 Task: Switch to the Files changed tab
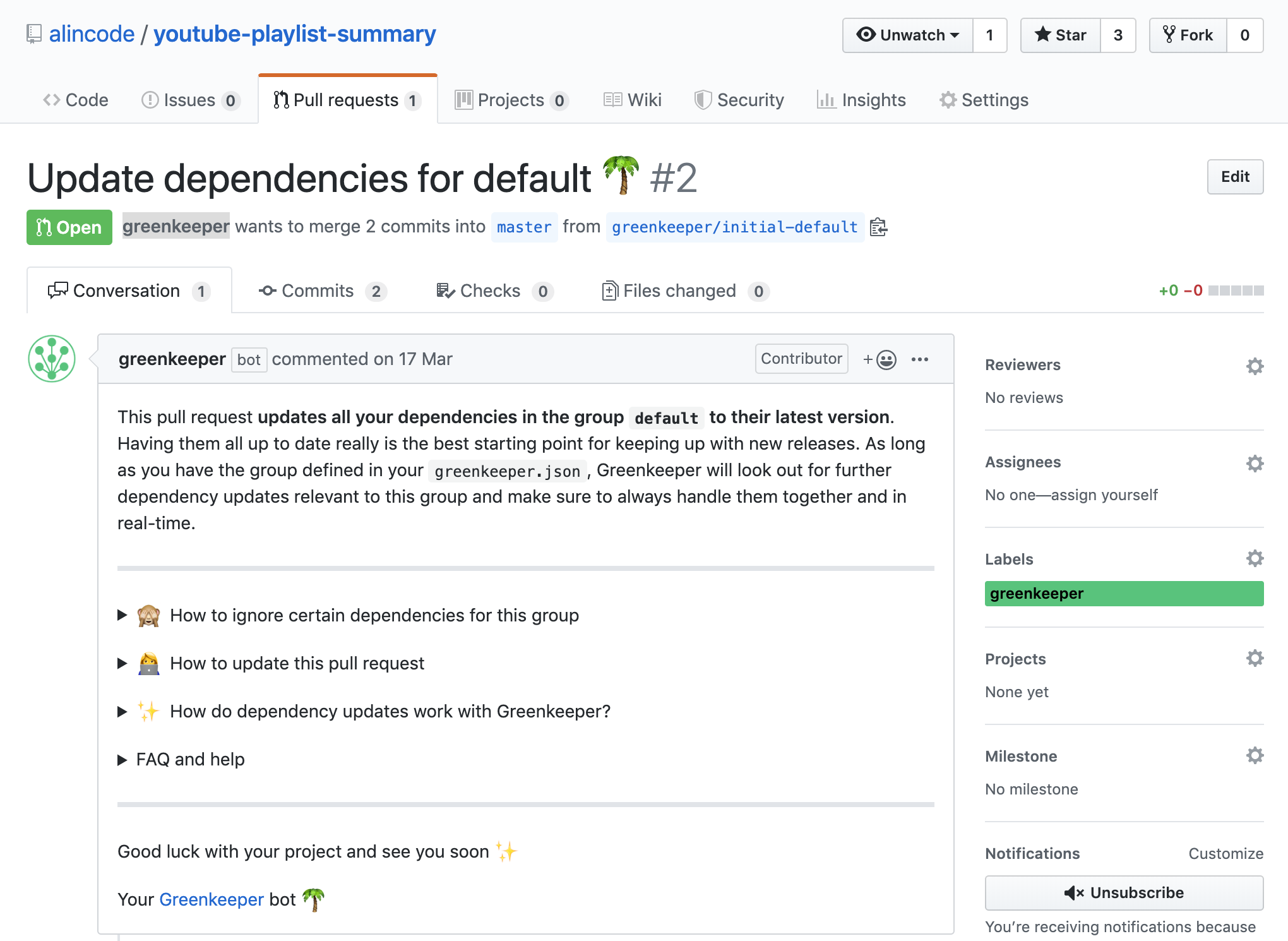tap(679, 291)
